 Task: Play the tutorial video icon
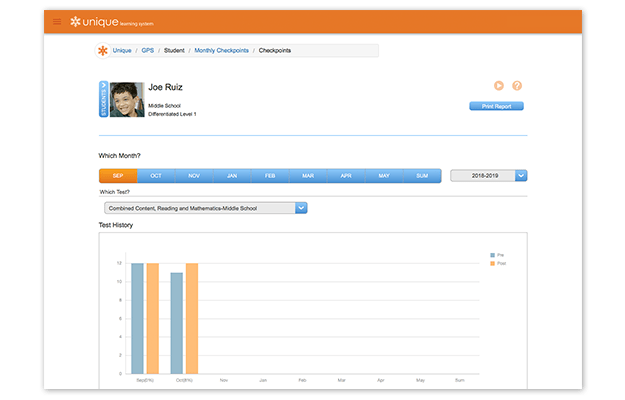[x=499, y=86]
